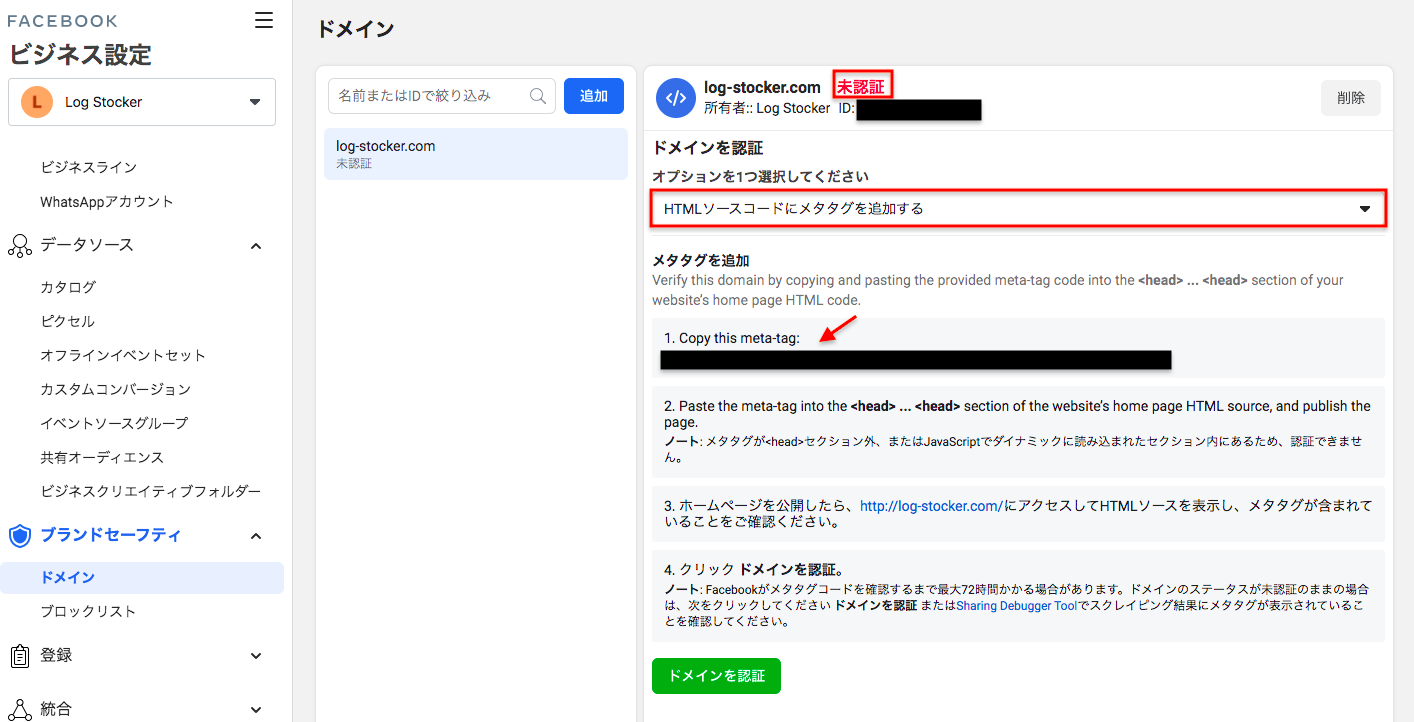The image size is (1414, 722).
Task: Click the ビジネス設定 heading
Action: 80,54
